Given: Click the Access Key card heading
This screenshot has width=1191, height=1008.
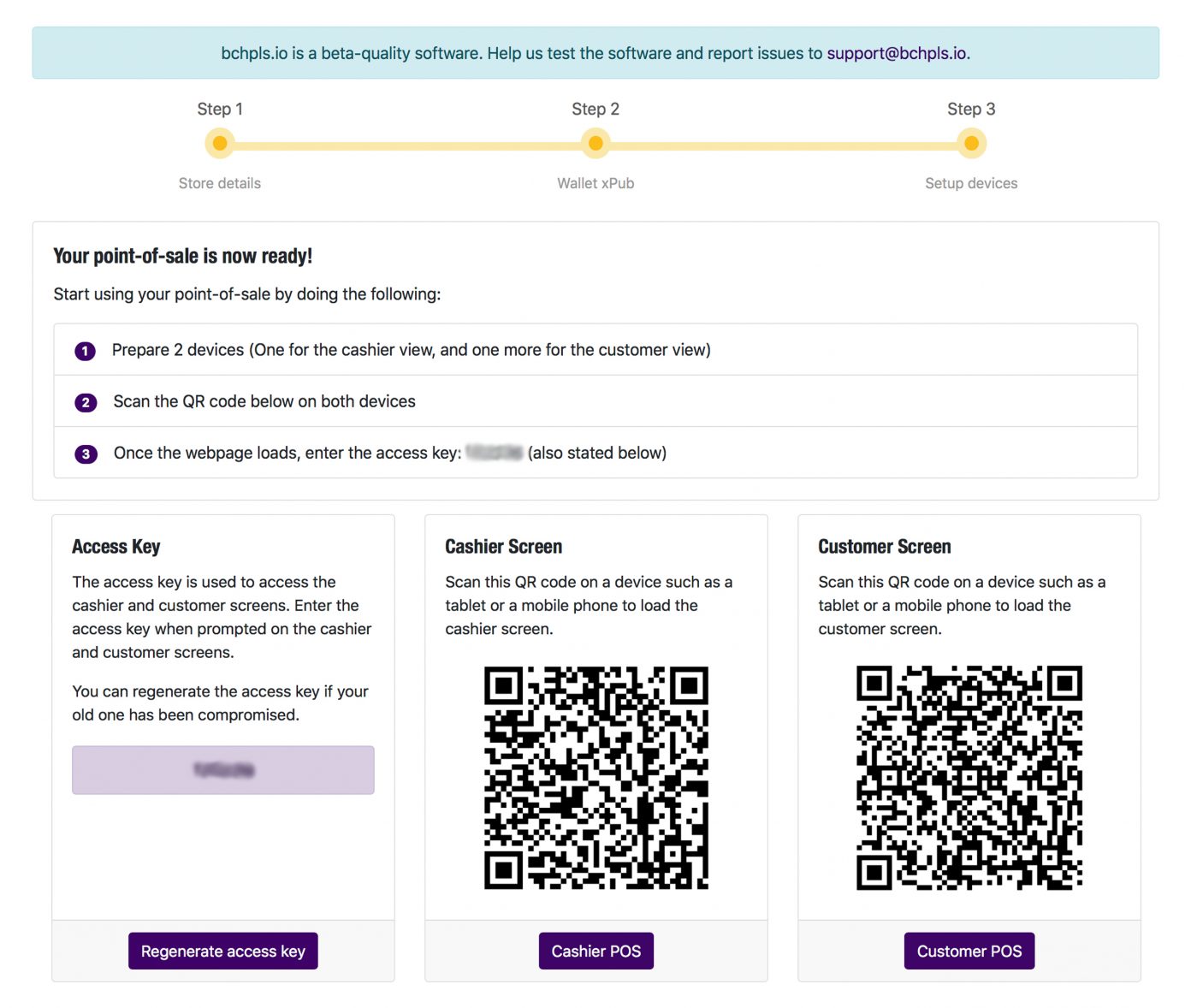Looking at the screenshot, I should pyautogui.click(x=116, y=547).
